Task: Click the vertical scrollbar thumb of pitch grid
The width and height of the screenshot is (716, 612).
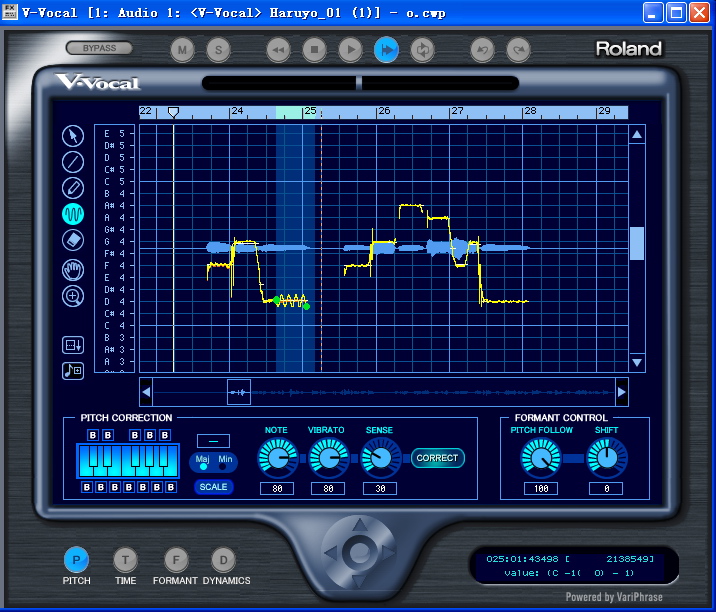Action: click(x=637, y=243)
